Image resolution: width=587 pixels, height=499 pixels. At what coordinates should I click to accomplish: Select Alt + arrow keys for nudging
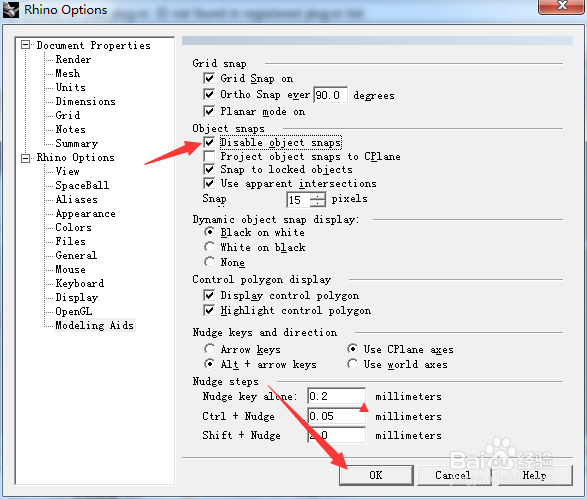[210, 364]
